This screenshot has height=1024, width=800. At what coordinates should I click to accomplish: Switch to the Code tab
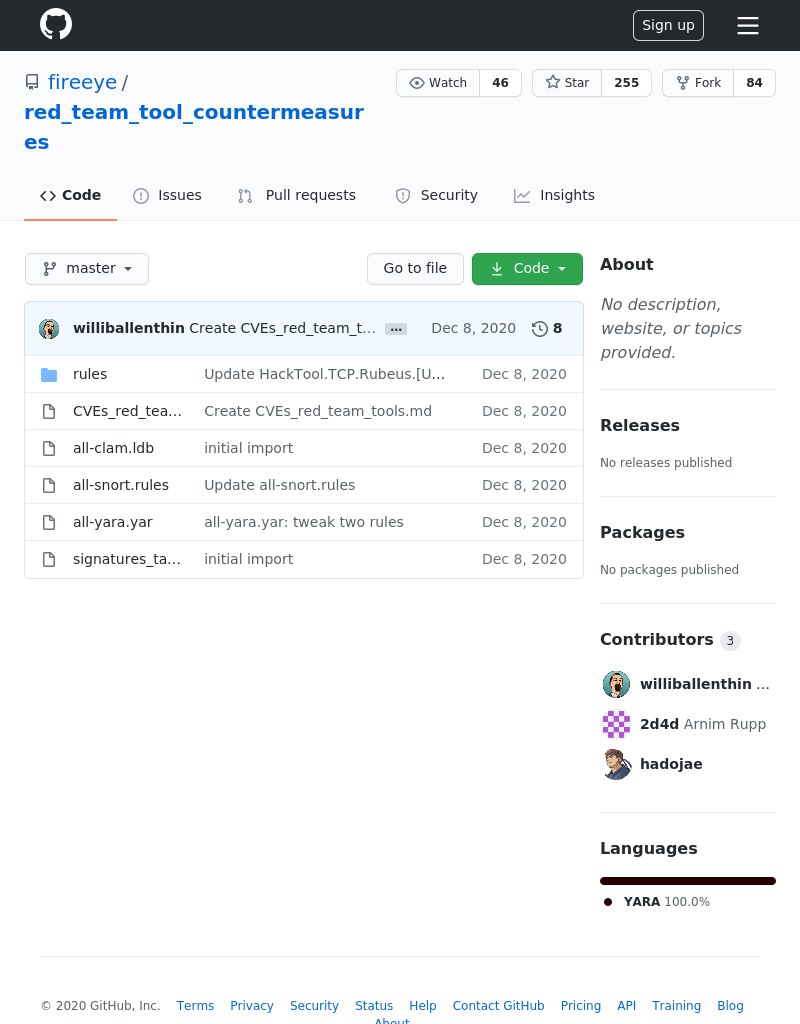point(71,195)
